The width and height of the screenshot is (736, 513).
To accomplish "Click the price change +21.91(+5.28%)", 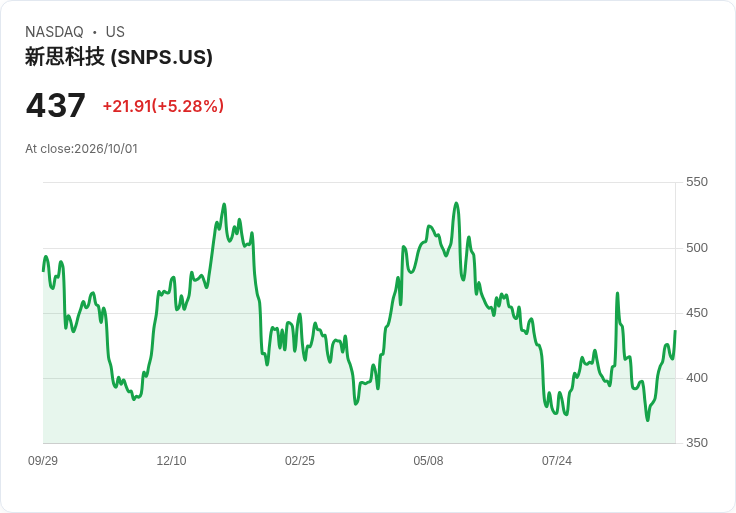I will point(163,106).
